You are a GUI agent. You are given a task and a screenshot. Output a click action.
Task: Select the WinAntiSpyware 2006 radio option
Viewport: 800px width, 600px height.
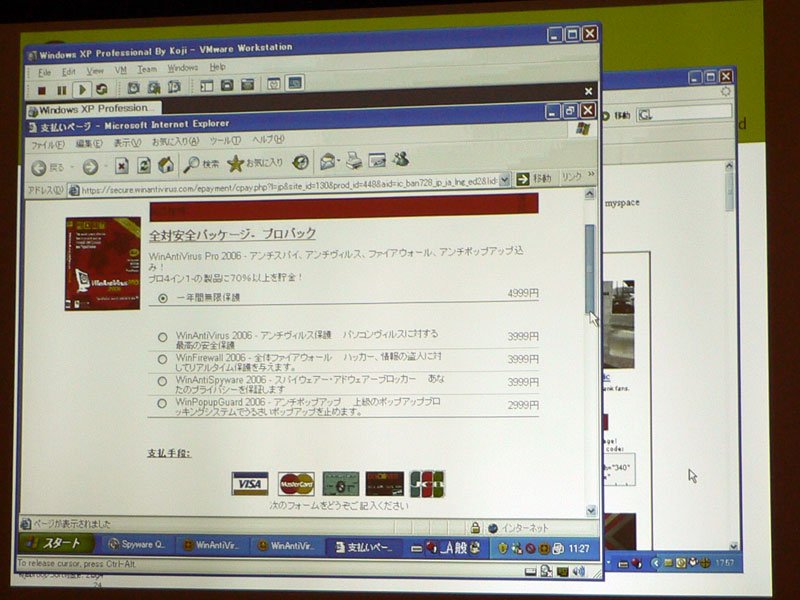162,381
